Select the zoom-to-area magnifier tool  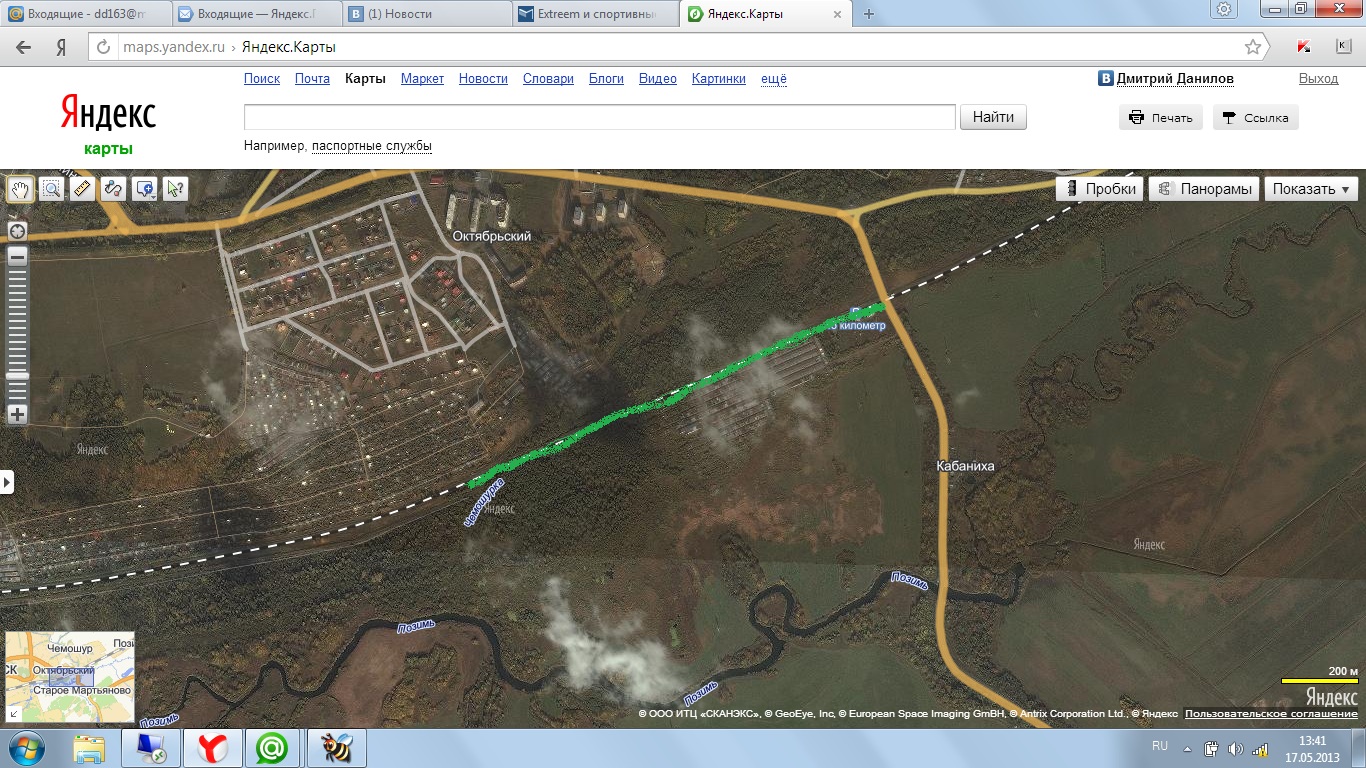pos(52,188)
